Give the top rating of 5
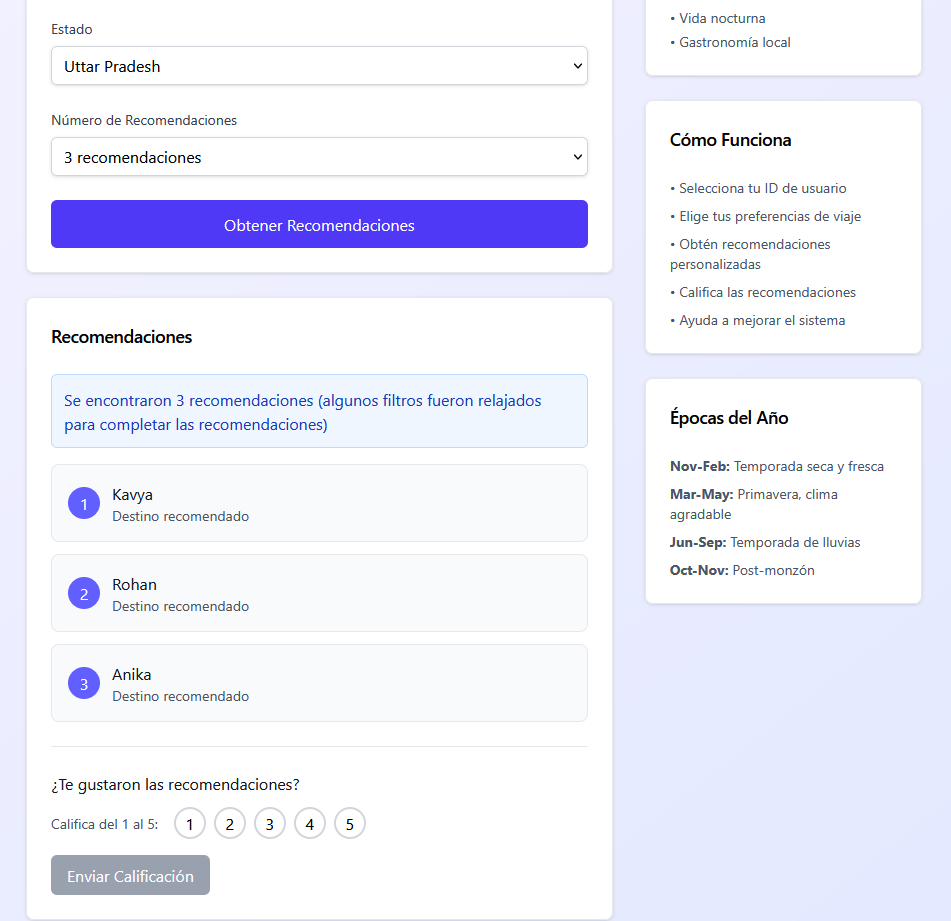 [350, 823]
